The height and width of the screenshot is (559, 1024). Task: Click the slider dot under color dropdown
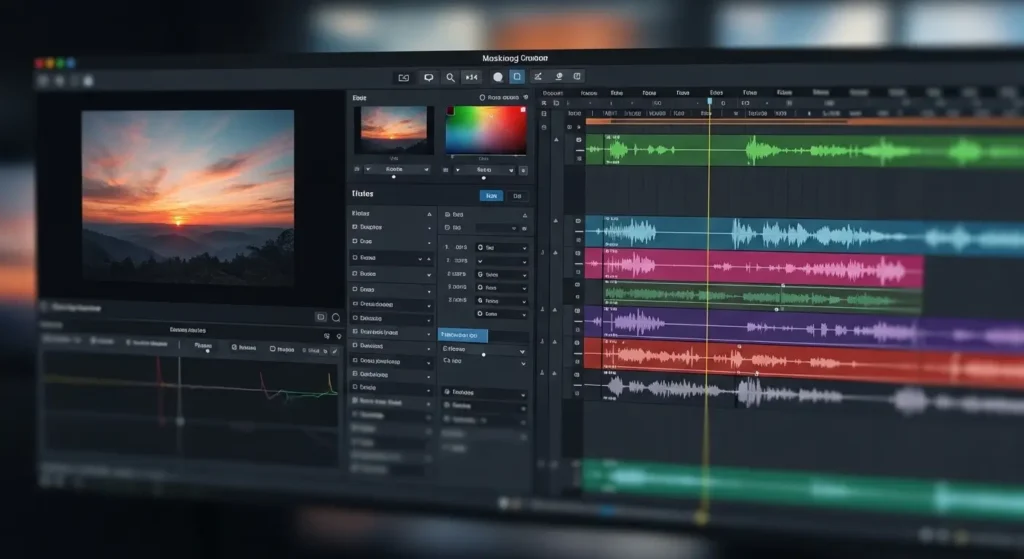(x=483, y=178)
